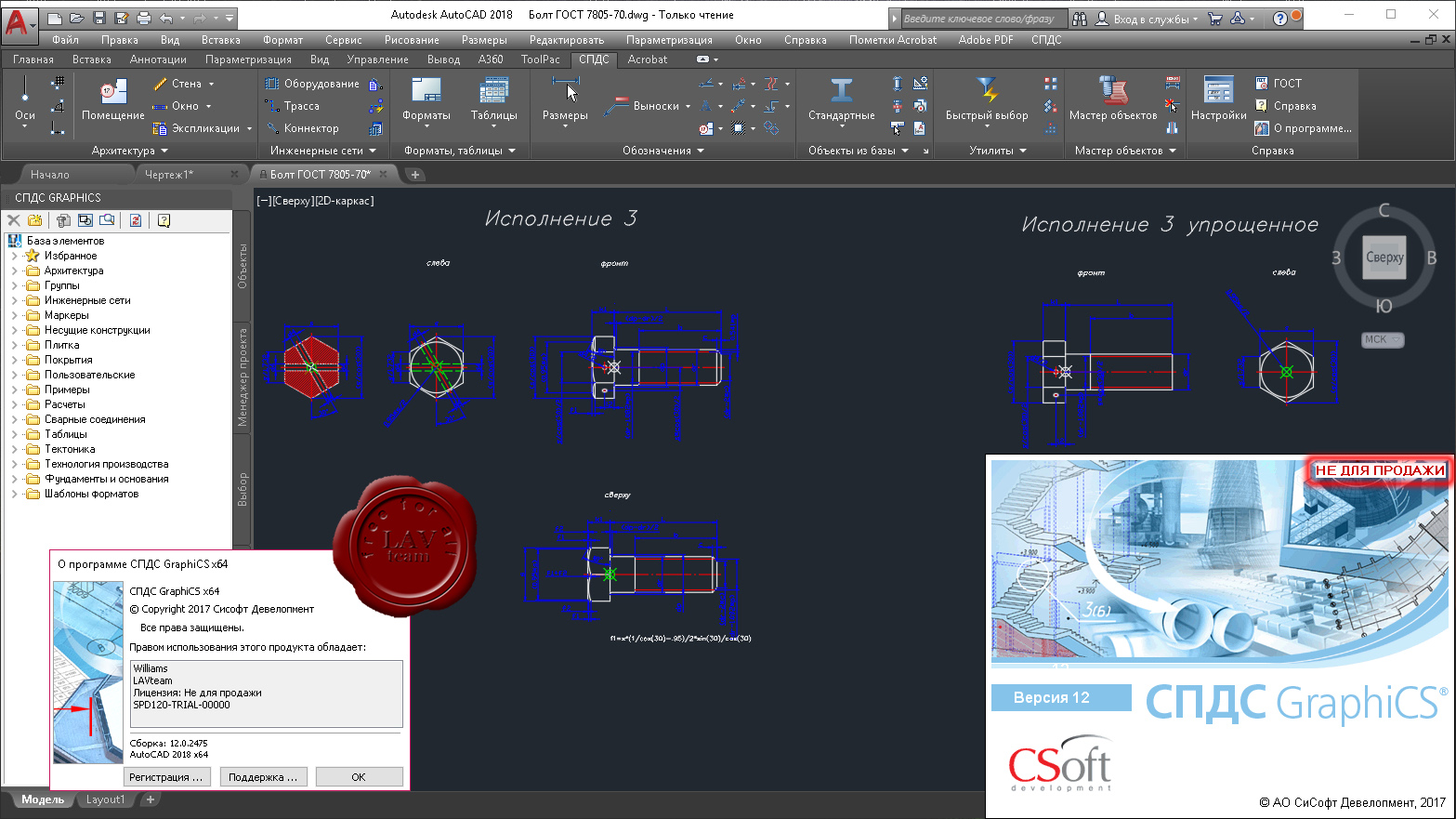Click the refresh icon in СПДС palette toolbar
This screenshot has height=819, width=1456.
[136, 220]
